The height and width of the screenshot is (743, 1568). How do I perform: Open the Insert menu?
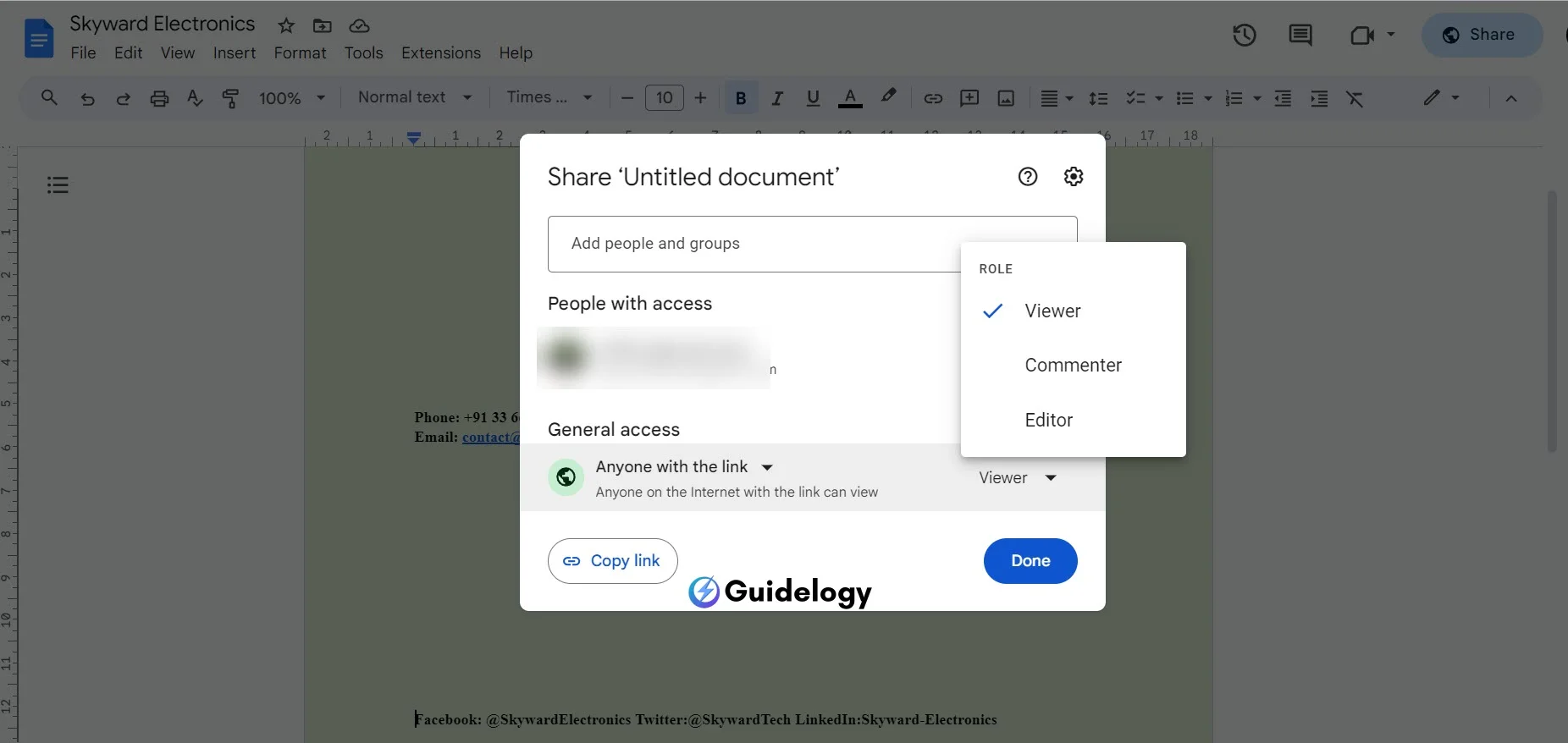235,52
